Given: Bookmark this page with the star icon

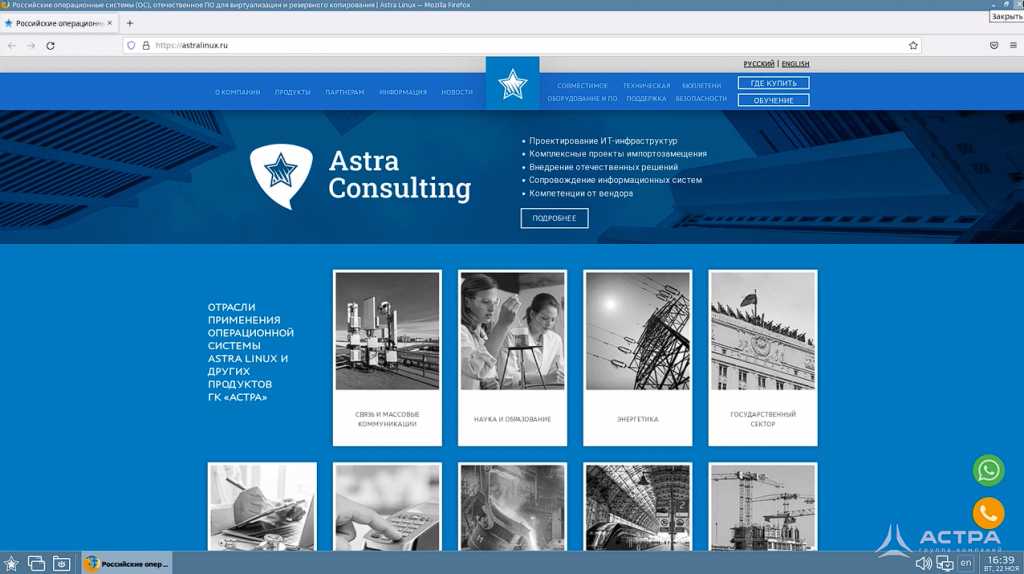Looking at the screenshot, I should pos(913,45).
